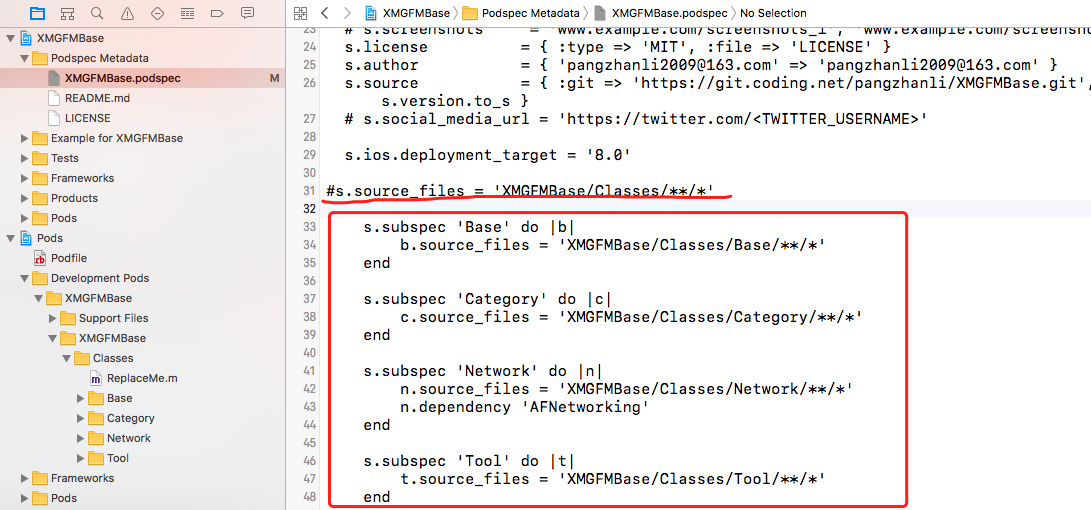Image resolution: width=1091 pixels, height=510 pixels.
Task: Open the Breakpoint navigator icon
Action: click(217, 13)
